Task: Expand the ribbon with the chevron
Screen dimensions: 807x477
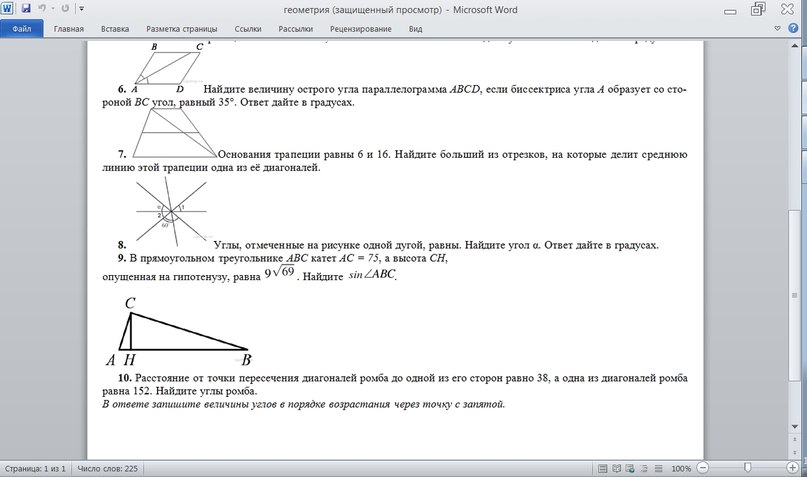Action: [x=777, y=28]
